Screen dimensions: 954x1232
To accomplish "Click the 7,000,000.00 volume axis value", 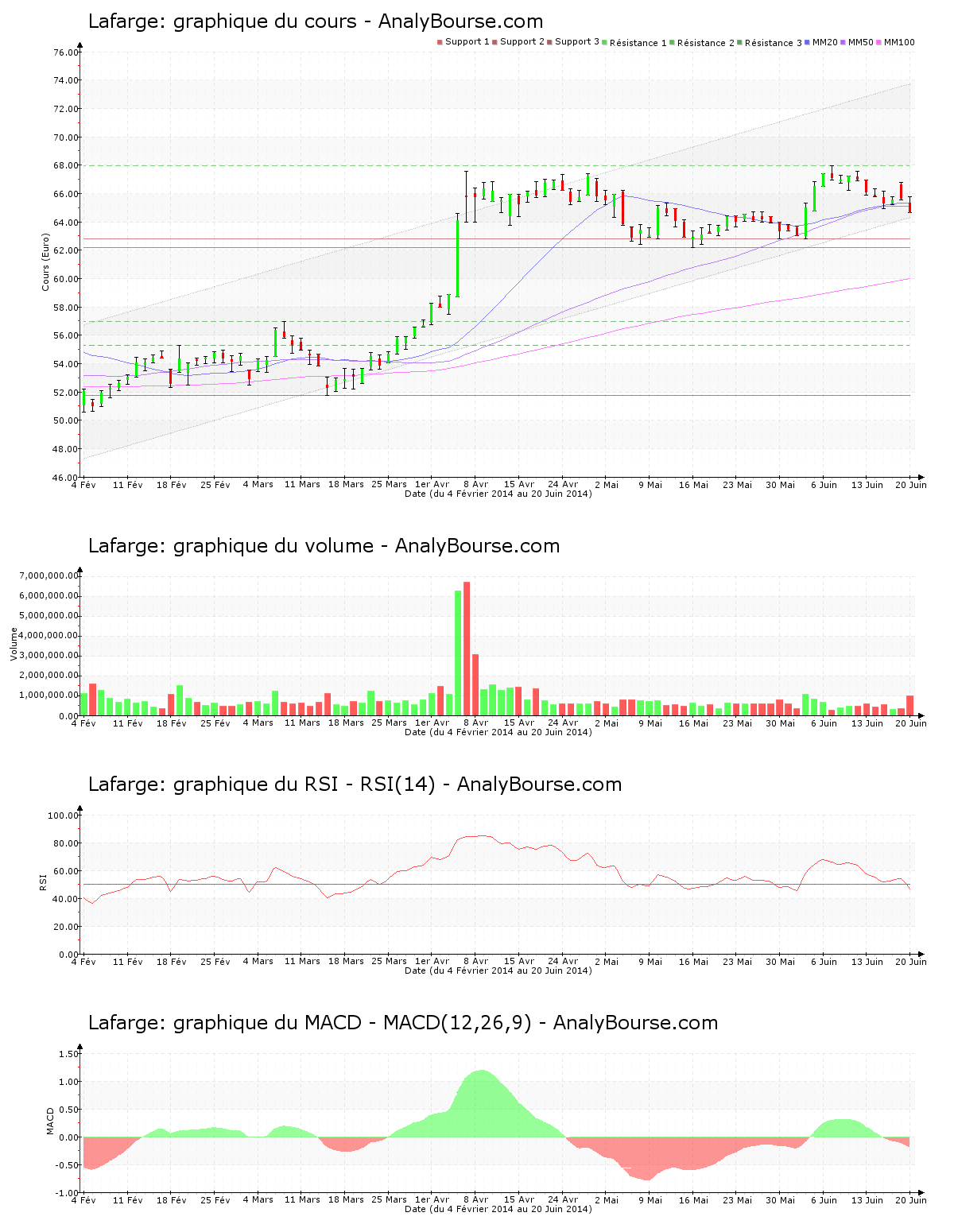I will pos(50,575).
